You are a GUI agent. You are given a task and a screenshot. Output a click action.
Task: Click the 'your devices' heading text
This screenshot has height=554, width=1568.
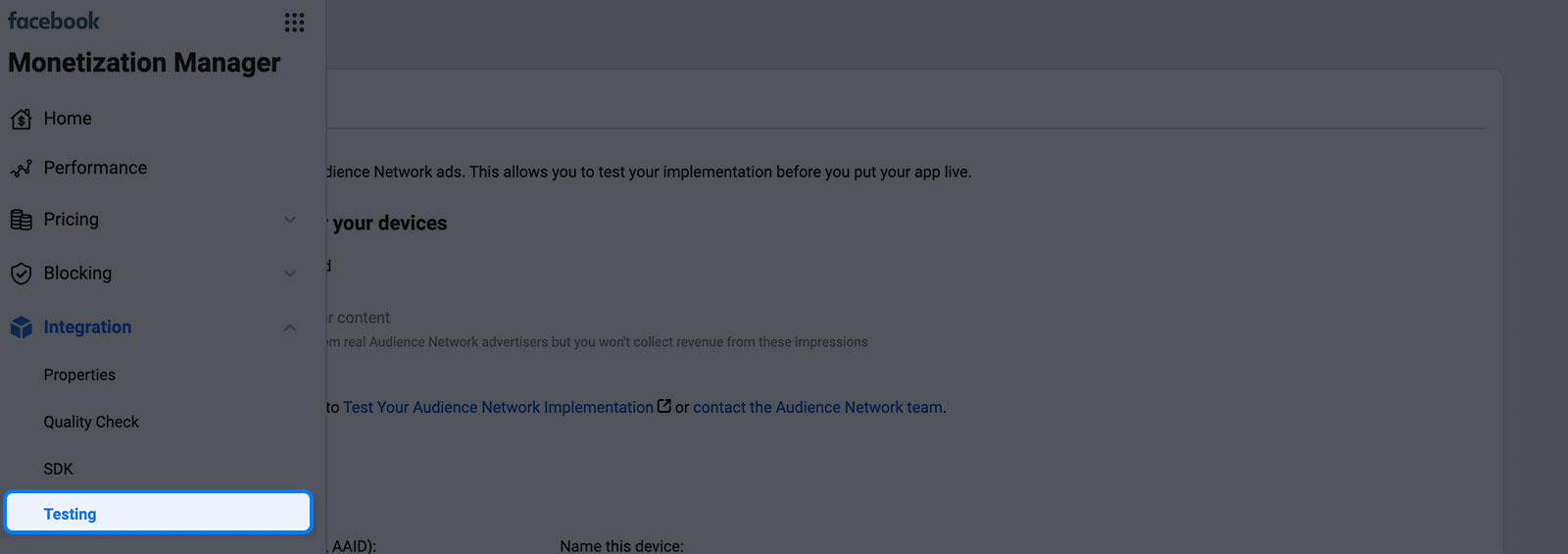390,224
